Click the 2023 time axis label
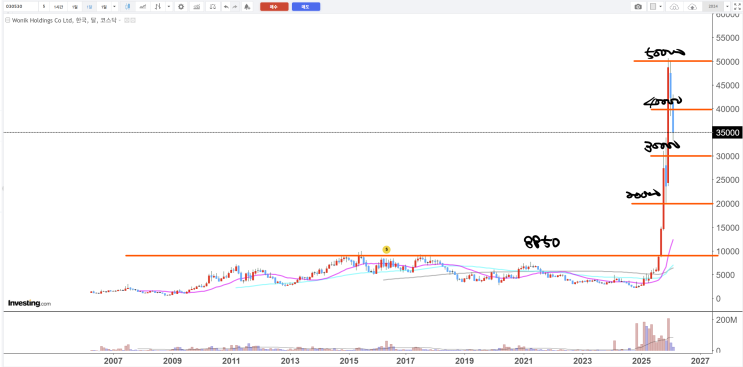Screen dimensions: 743x367 582,361
